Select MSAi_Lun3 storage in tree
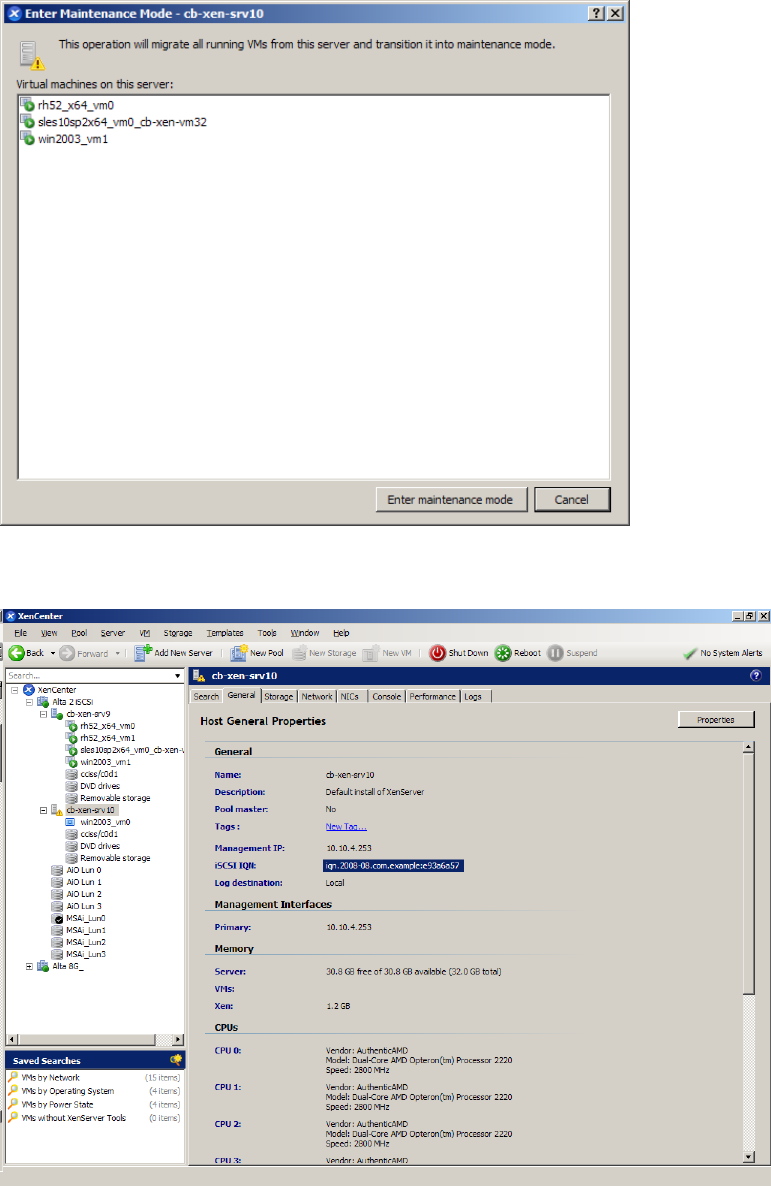The image size is (771, 1186). point(85,955)
